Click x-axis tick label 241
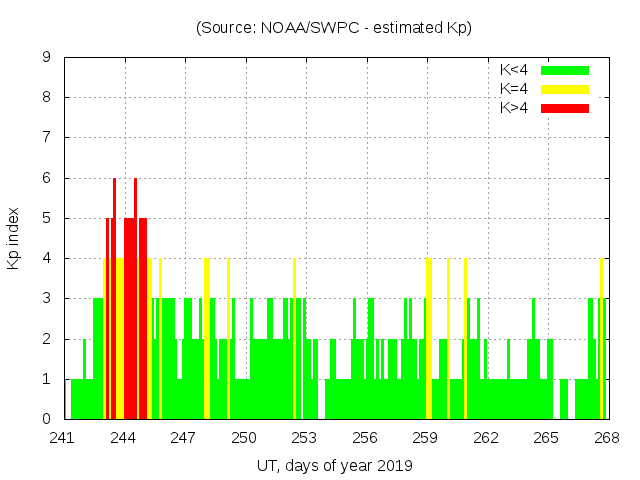The width and height of the screenshot is (640, 480). click(63, 438)
